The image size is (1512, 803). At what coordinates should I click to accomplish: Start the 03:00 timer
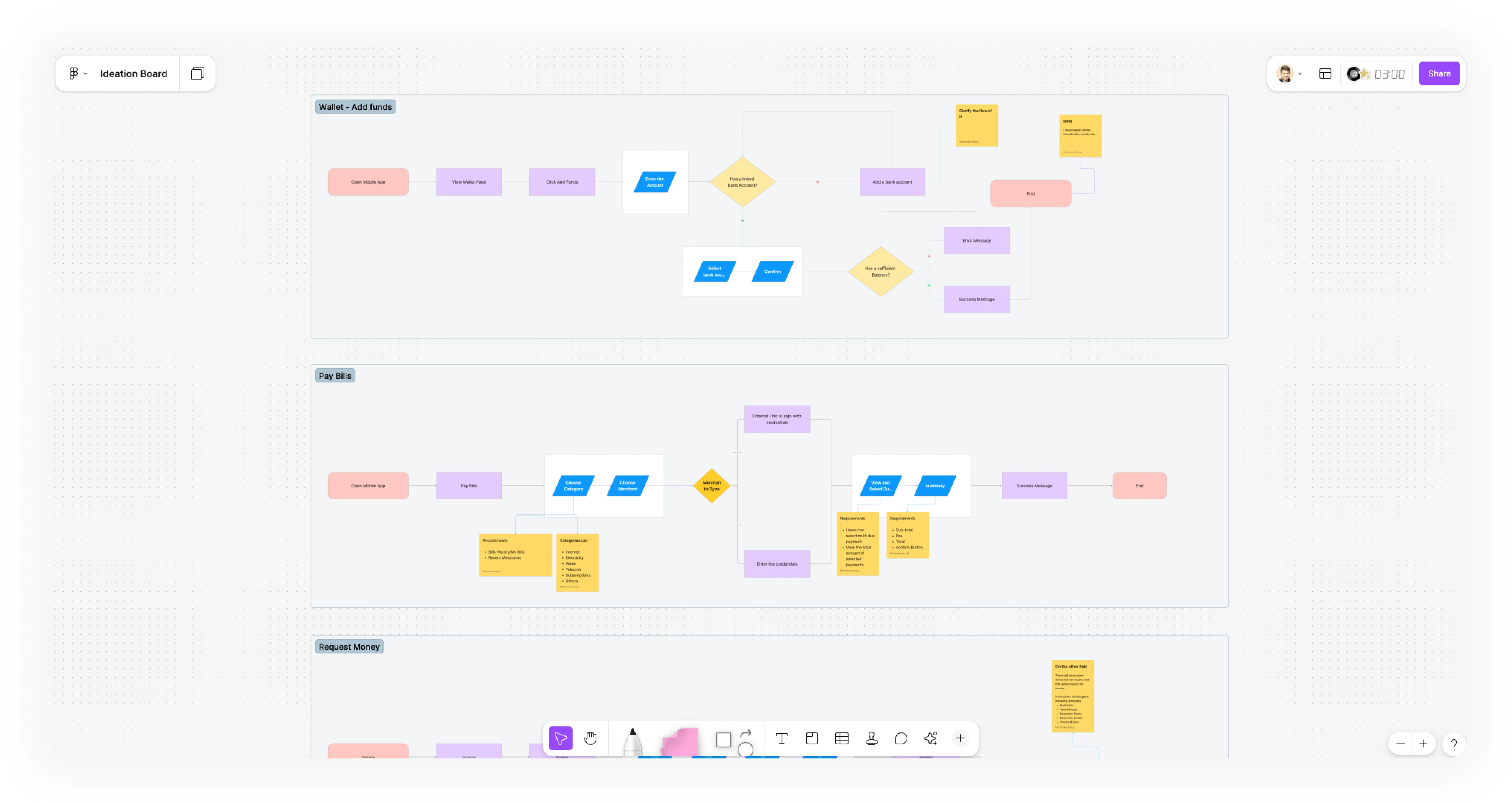[x=1389, y=74]
